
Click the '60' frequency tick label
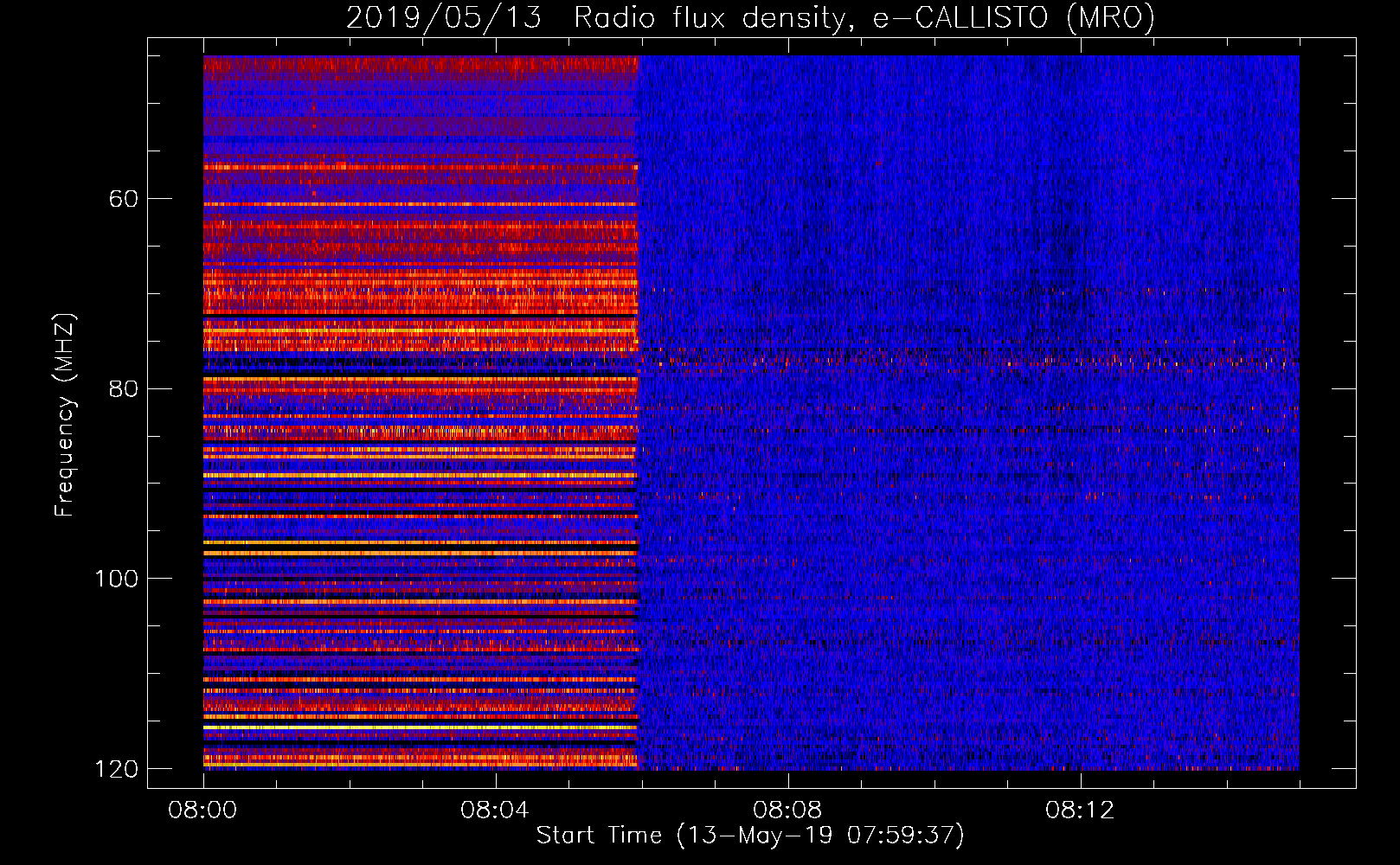(x=124, y=199)
